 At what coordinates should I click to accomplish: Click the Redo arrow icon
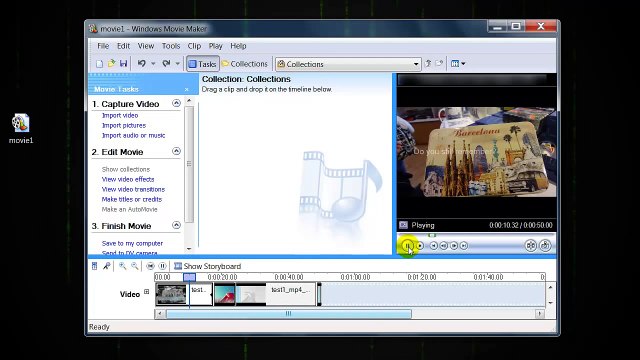click(x=166, y=64)
